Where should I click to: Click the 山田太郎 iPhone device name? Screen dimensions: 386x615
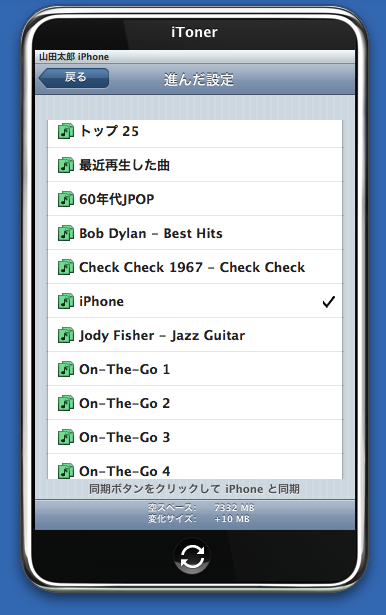point(74,57)
